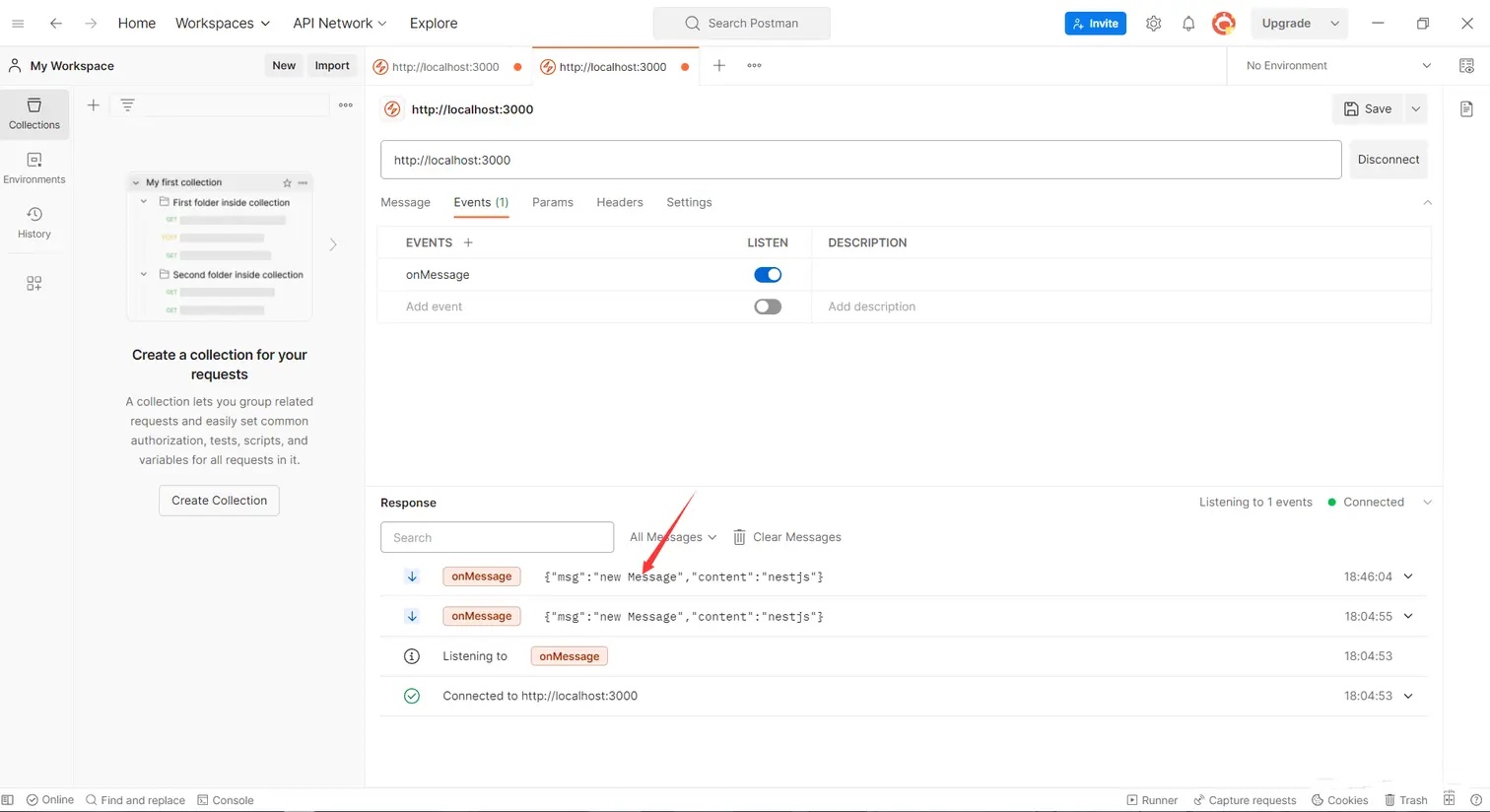Open the History sidebar panel
Image resolution: width=1490 pixels, height=812 pixels.
[x=34, y=223]
